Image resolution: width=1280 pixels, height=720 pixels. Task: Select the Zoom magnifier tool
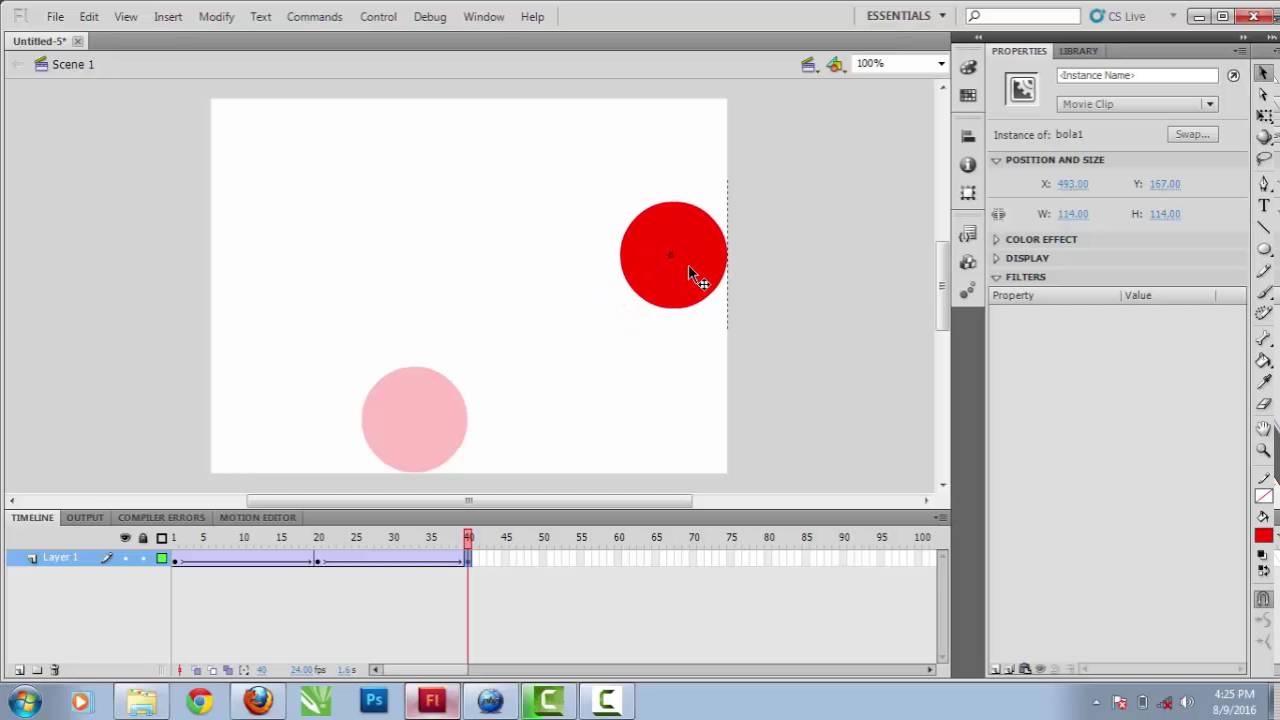[x=1264, y=451]
